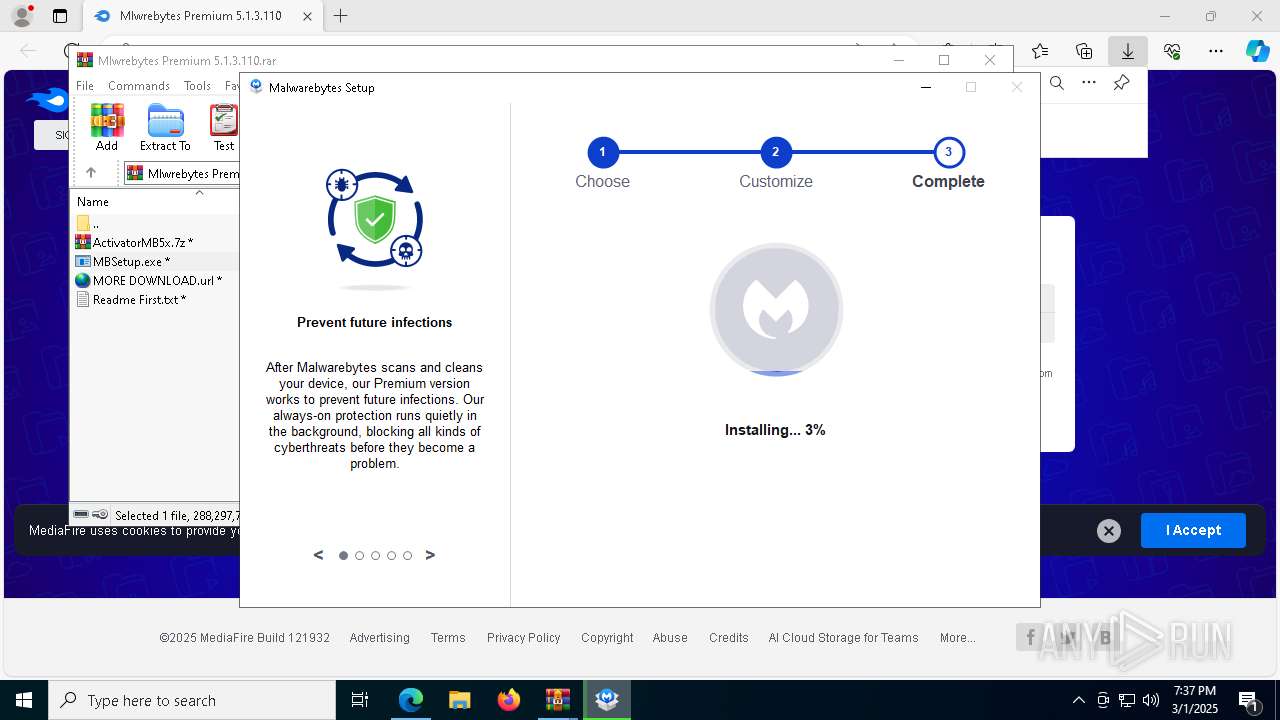Open more options in downloads panel

click(x=1089, y=83)
